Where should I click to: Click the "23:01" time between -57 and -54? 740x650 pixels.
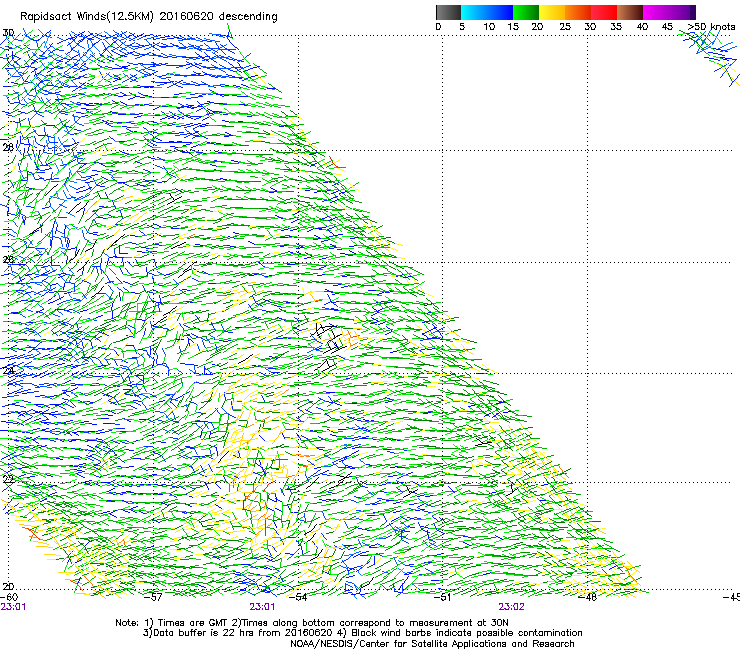coord(262,607)
